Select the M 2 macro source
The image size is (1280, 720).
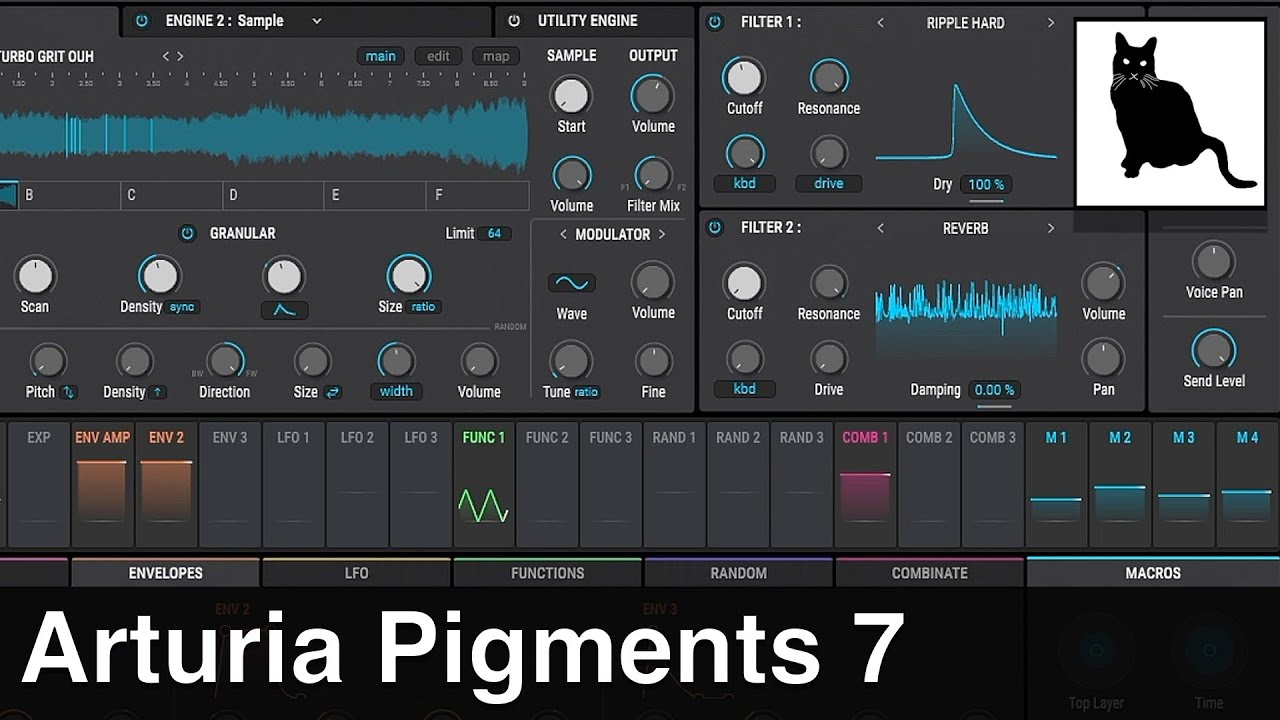(x=1120, y=485)
